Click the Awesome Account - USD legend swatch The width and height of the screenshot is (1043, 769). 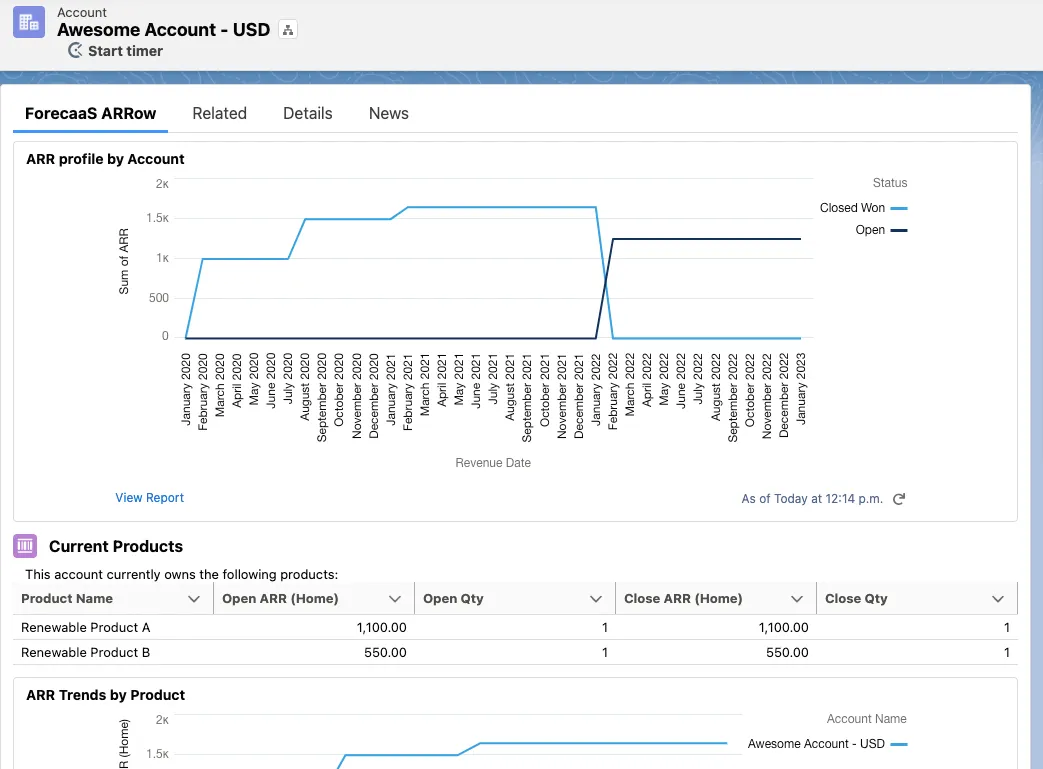pos(899,744)
